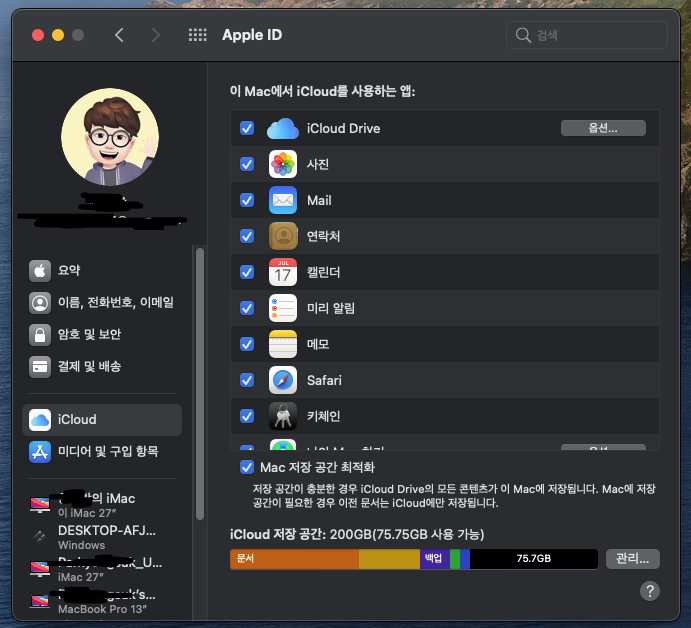The image size is (691, 628).
Task: Click the Memoji profile picture
Action: pyautogui.click(x=110, y=137)
